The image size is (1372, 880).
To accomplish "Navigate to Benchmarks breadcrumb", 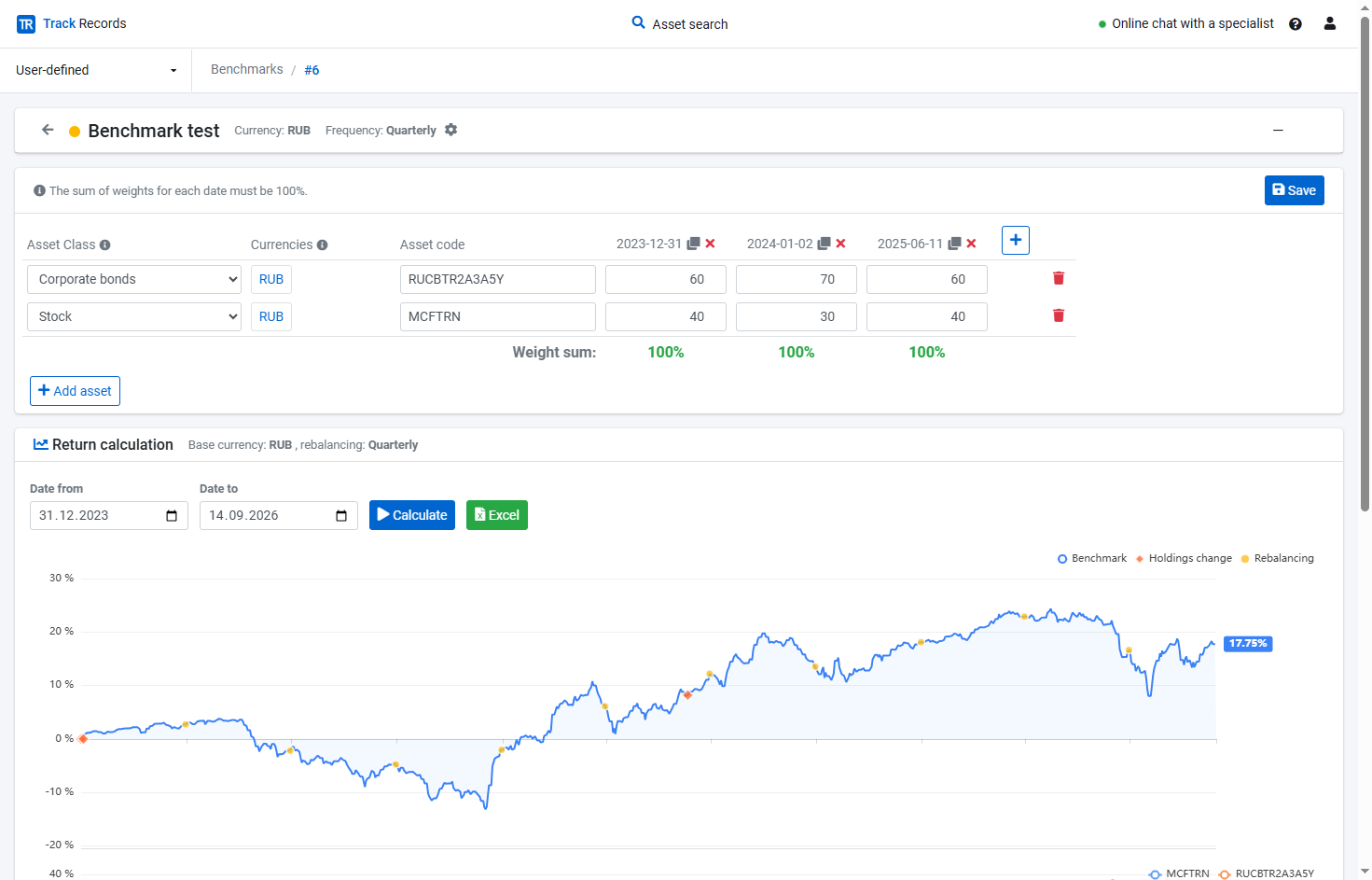I will click(247, 69).
